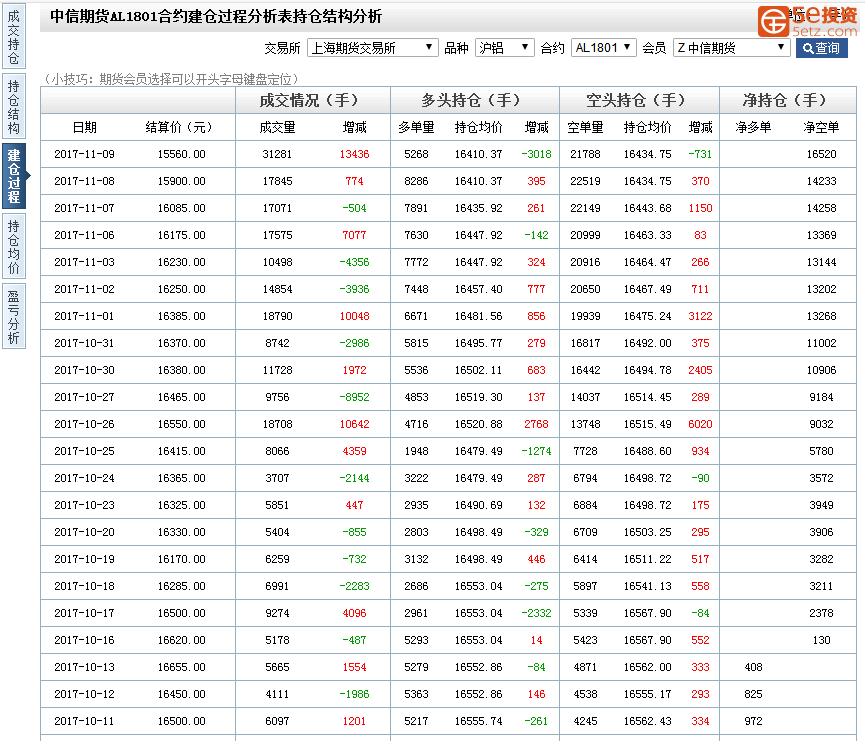Open the 合约 AL1801 dropdown

(604, 48)
